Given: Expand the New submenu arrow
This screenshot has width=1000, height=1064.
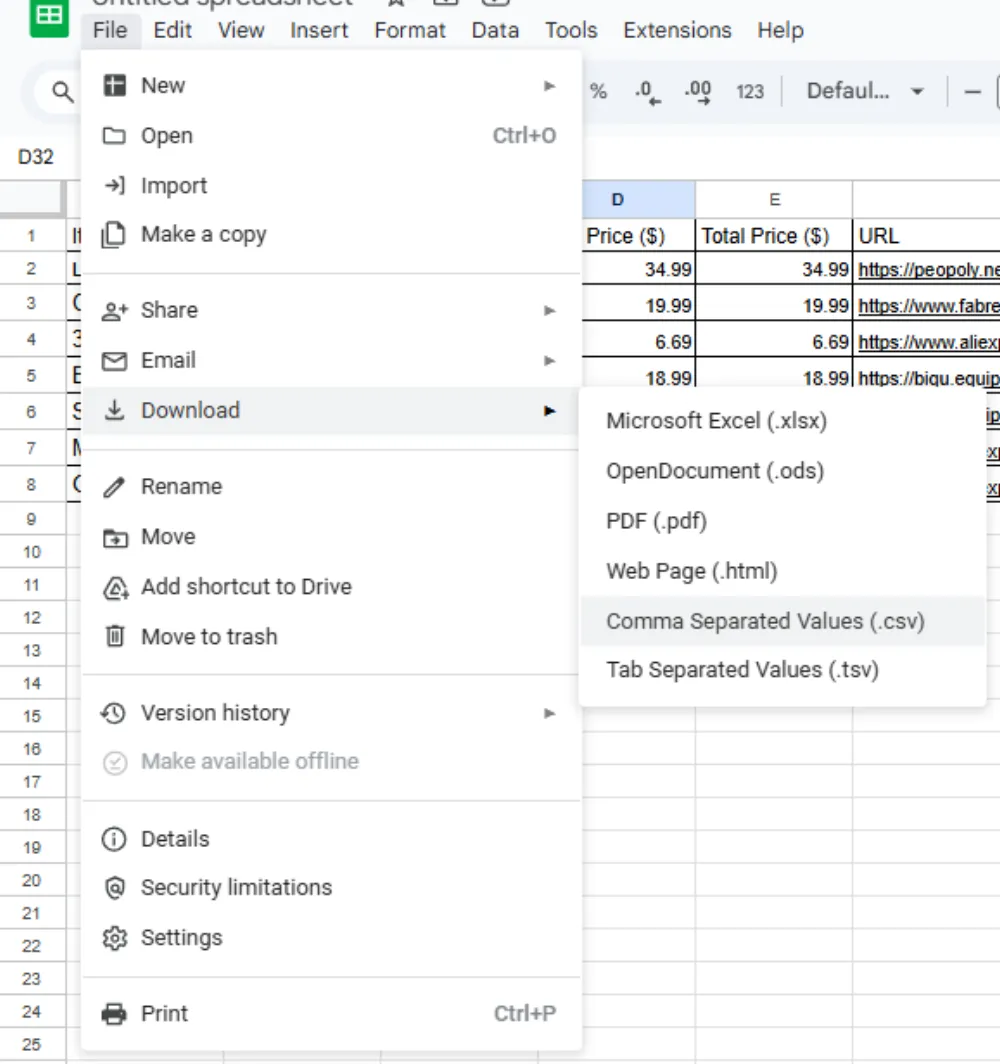Looking at the screenshot, I should pos(549,86).
